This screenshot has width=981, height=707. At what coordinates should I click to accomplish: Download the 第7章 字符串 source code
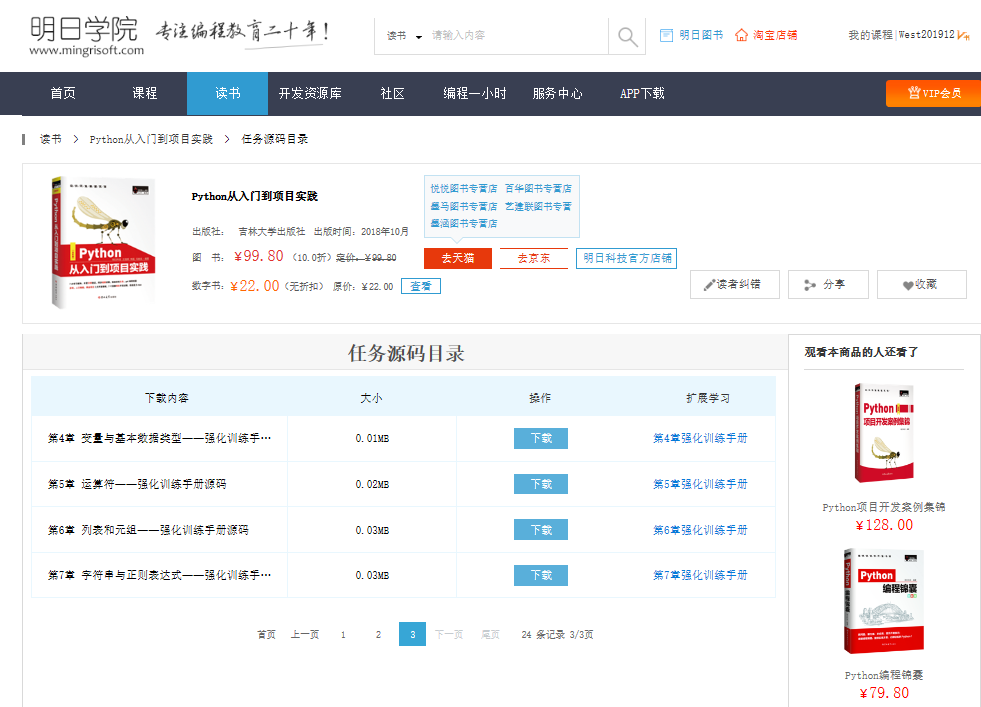point(541,575)
